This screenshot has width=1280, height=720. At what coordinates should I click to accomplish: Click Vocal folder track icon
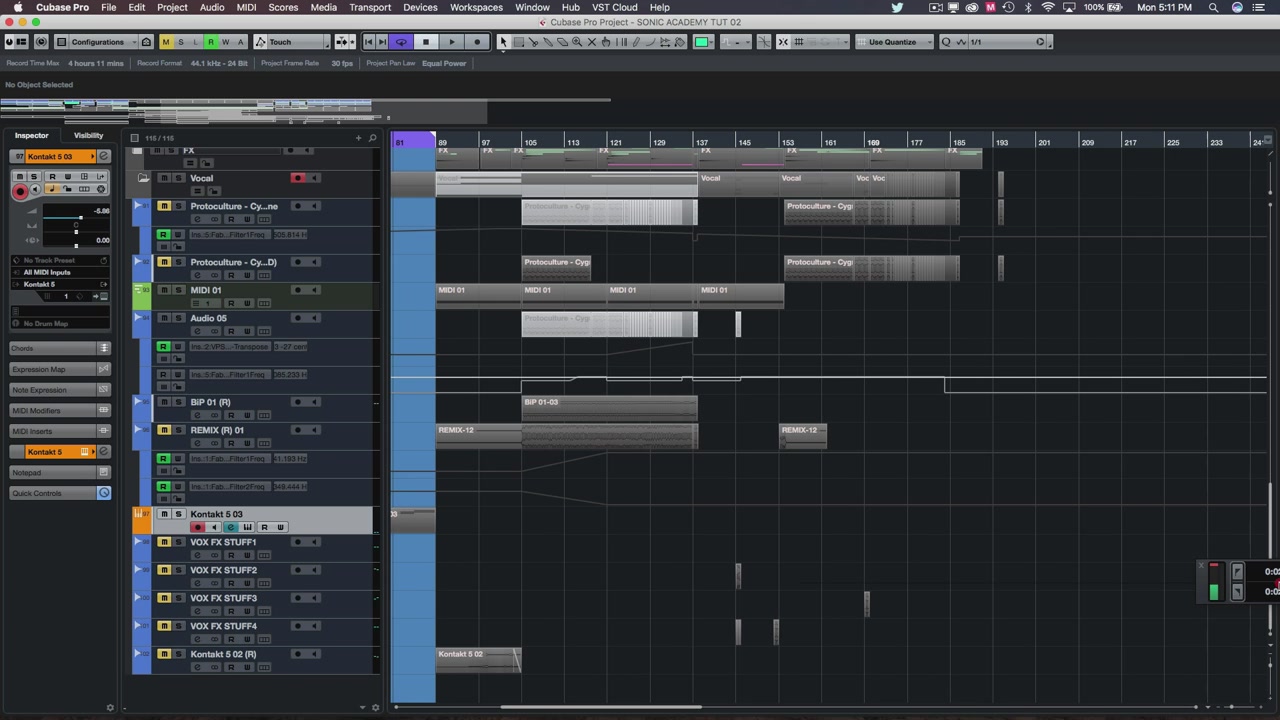pos(143,178)
